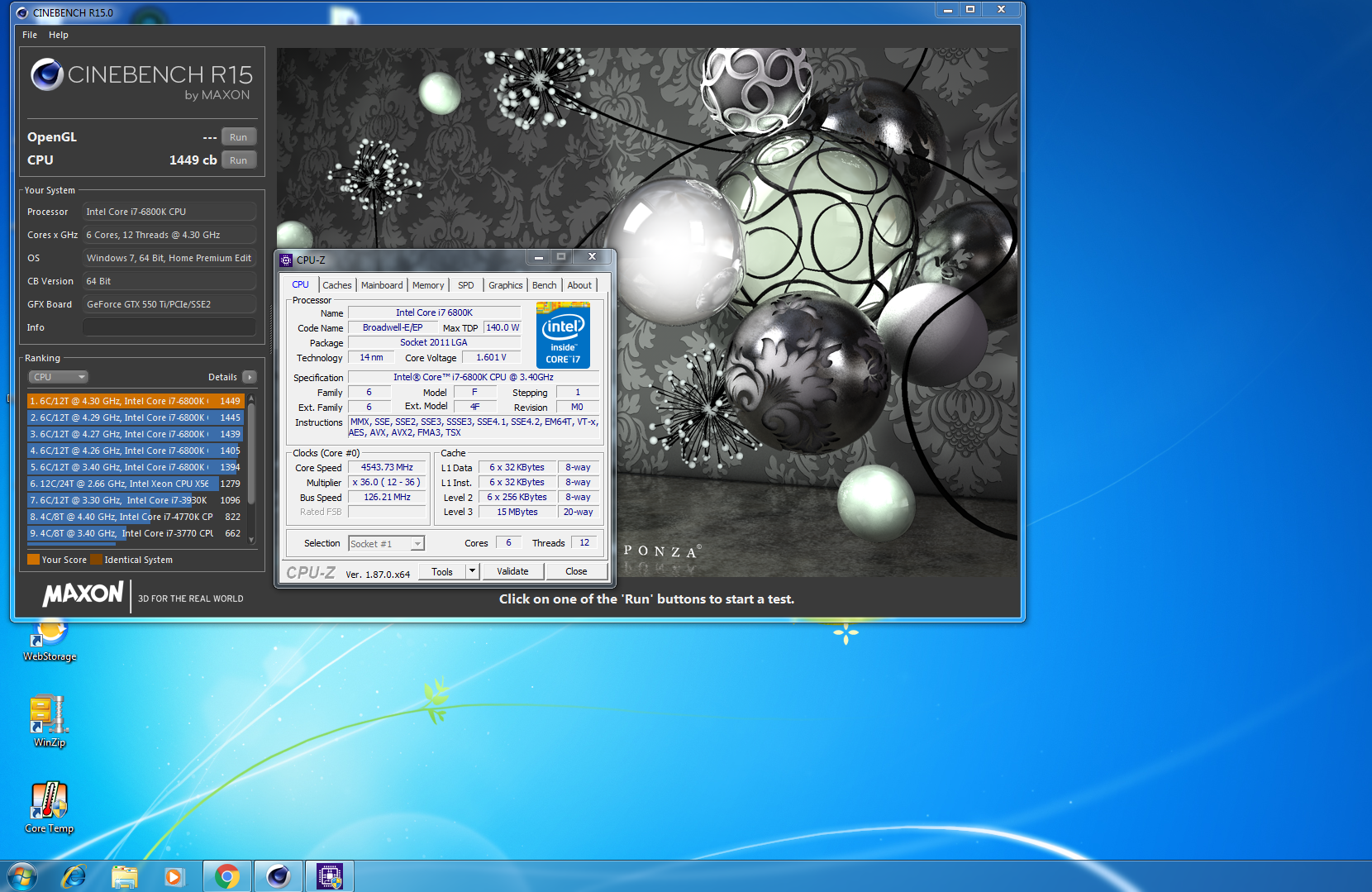
Task: Click the Core Voltage value 1.601 V
Action: point(491,357)
